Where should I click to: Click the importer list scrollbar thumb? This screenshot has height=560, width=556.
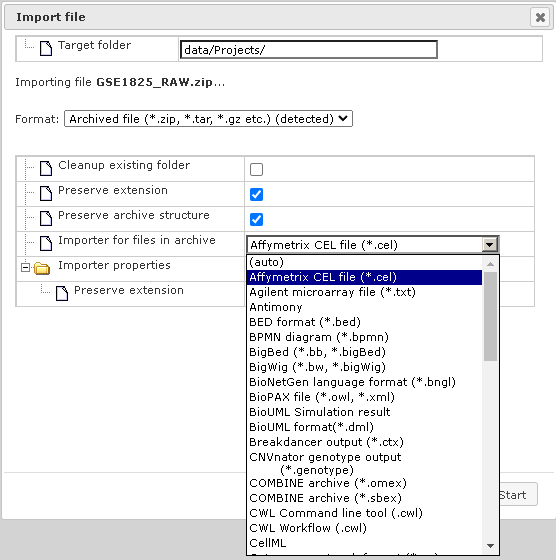pyautogui.click(x=490, y=316)
